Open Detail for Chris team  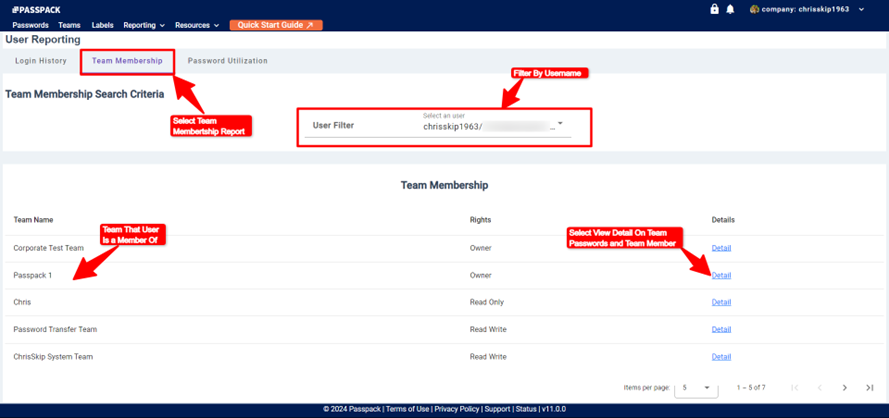[721, 302]
